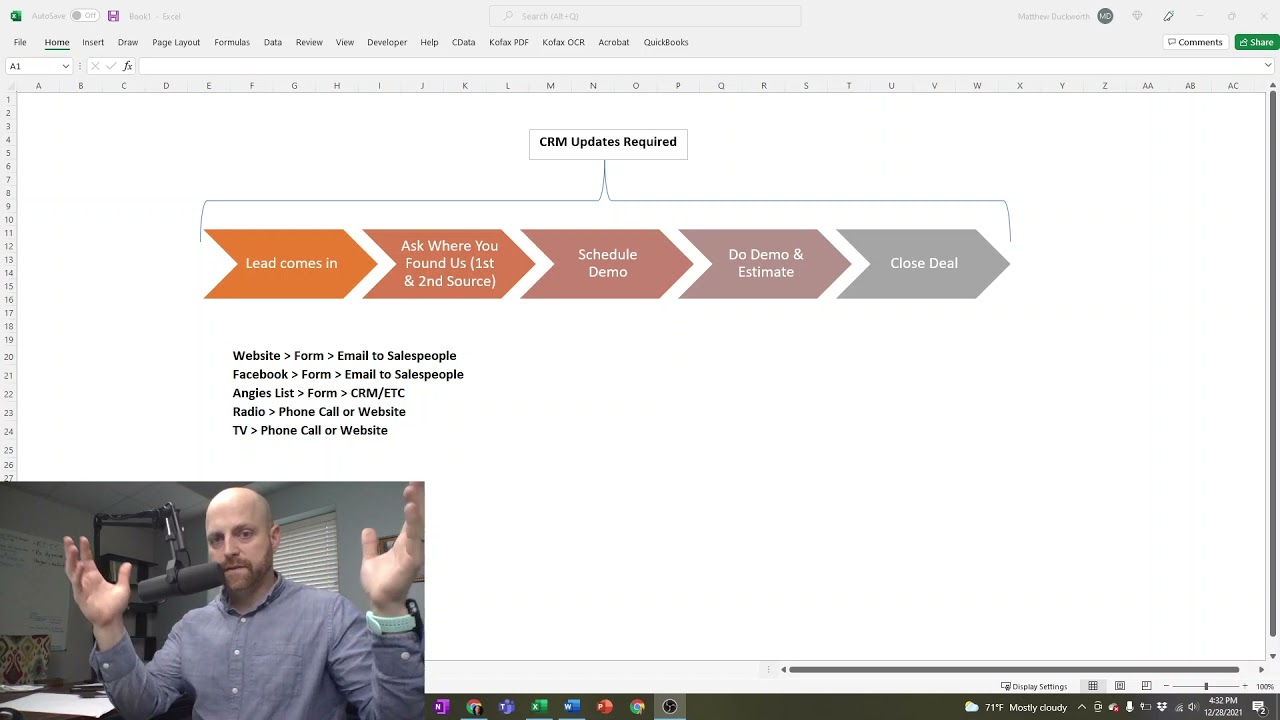
Task: Click the Name Box showing A1
Action: [33, 66]
